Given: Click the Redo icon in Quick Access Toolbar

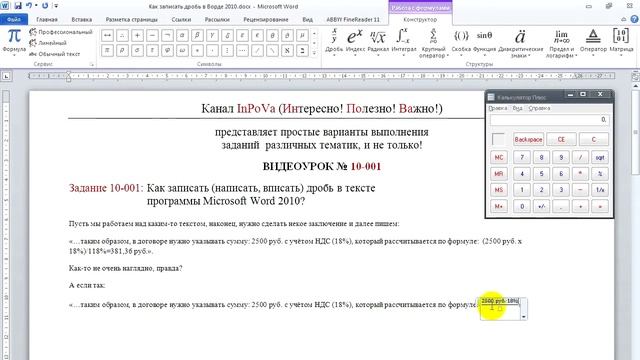Looking at the screenshot, I should [x=45, y=6].
